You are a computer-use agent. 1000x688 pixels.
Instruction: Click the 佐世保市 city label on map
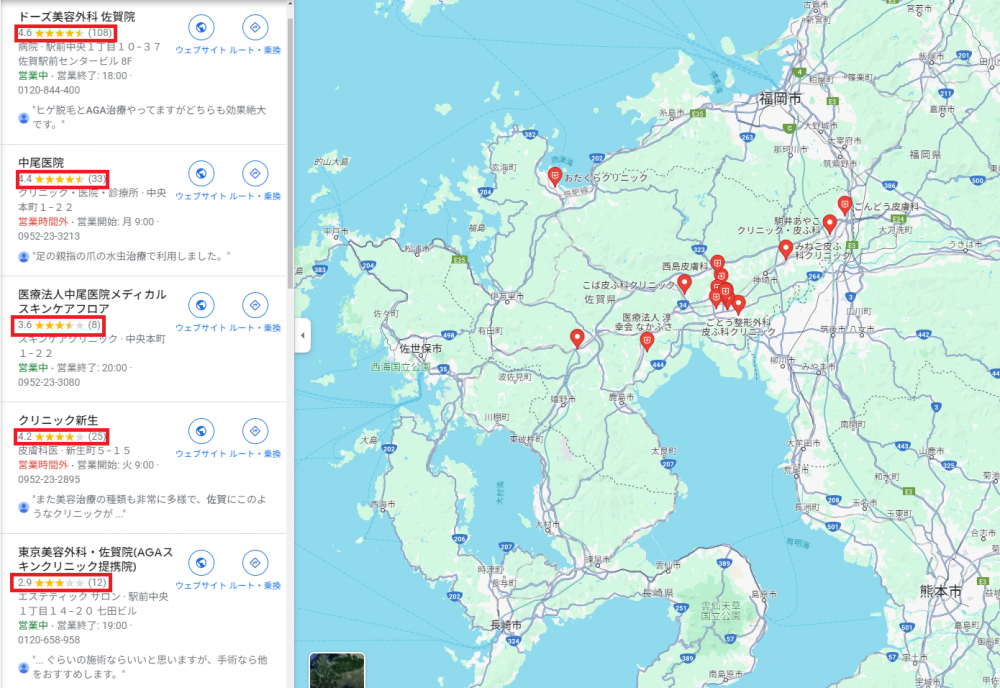tap(420, 349)
